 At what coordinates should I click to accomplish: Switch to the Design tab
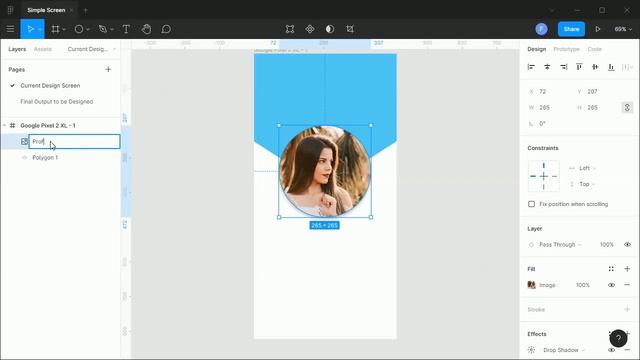pos(536,49)
